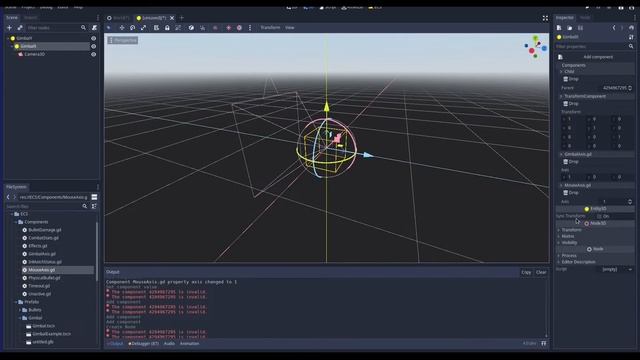
Task: Open the Perspective view menu in viewport
Action: pos(123,40)
